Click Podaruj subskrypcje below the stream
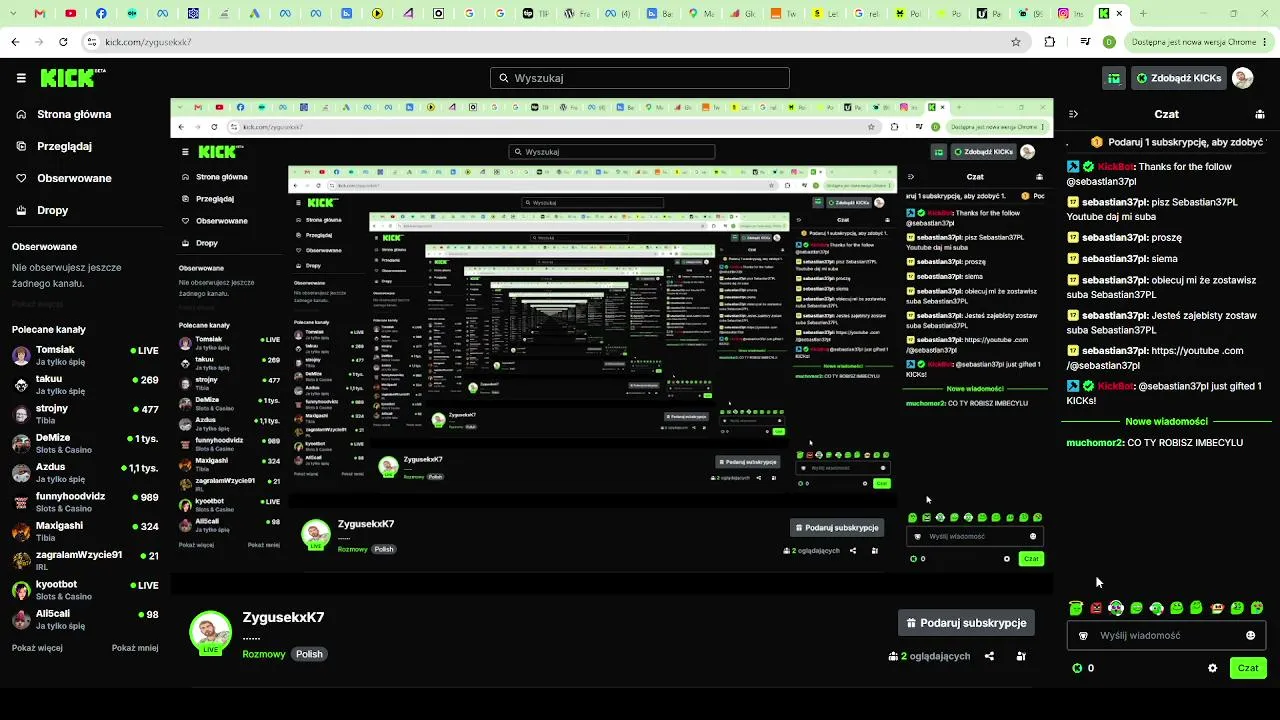 pyautogui.click(x=966, y=623)
